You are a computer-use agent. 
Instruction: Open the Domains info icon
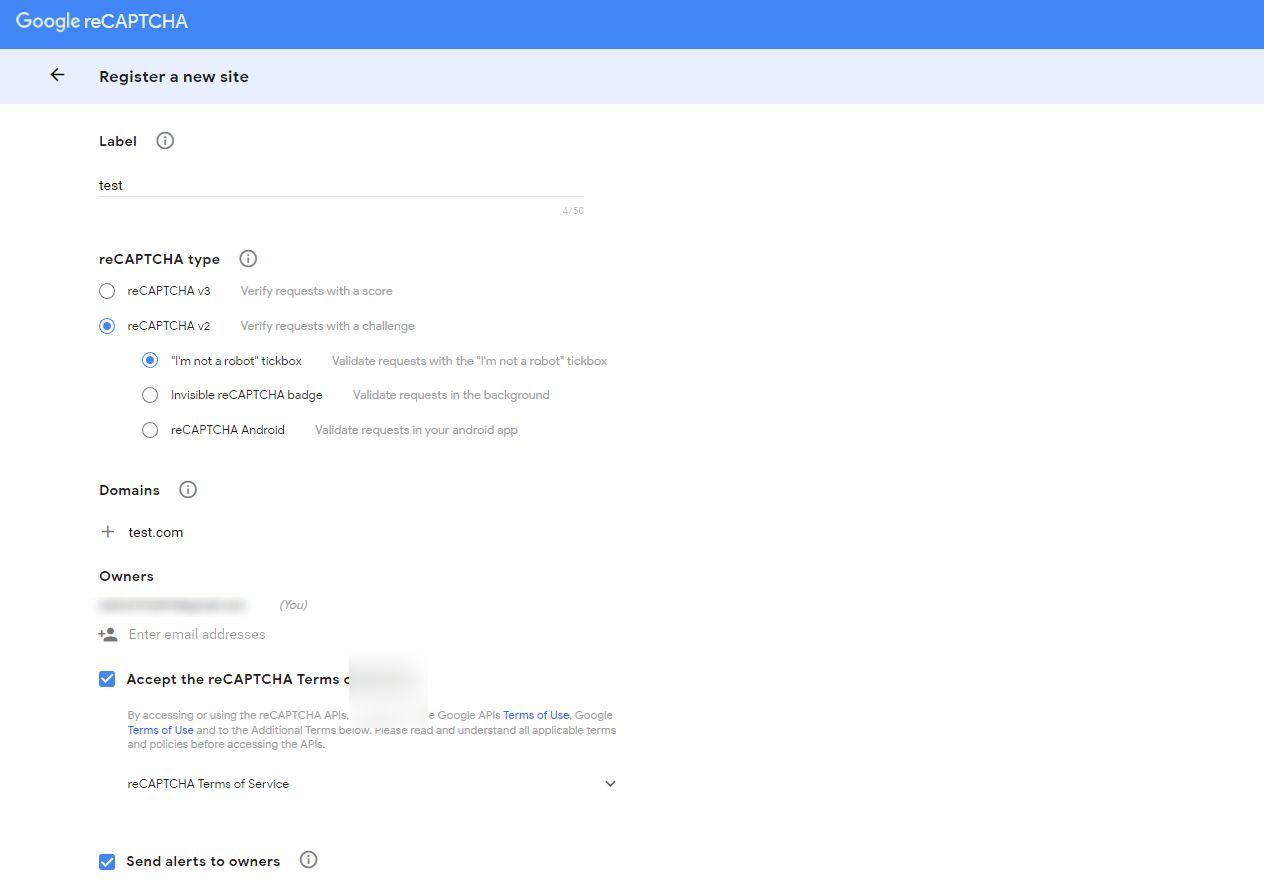pyautogui.click(x=188, y=490)
